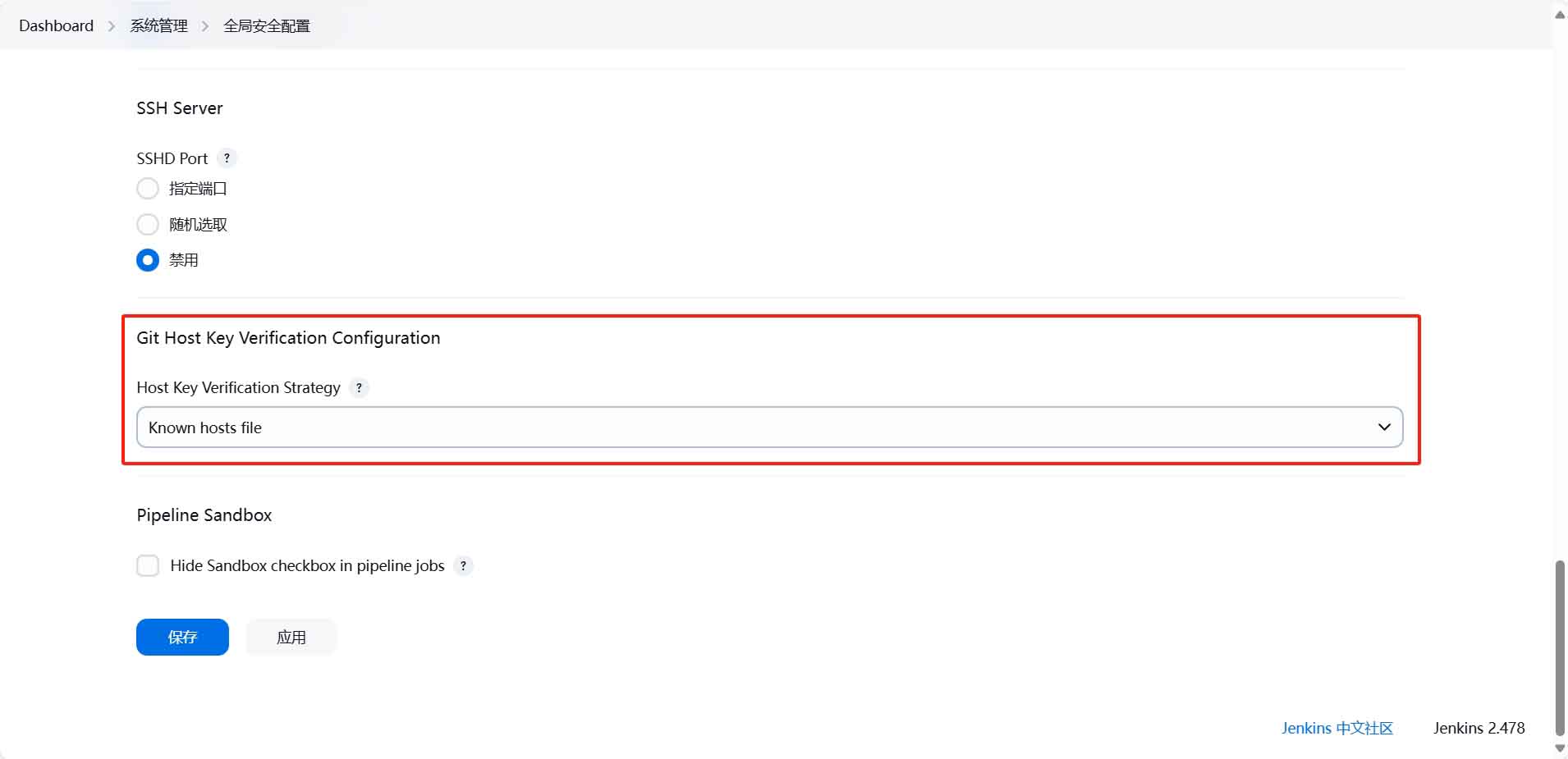
Task: Select the 随机选取 radio option
Action: point(148,224)
